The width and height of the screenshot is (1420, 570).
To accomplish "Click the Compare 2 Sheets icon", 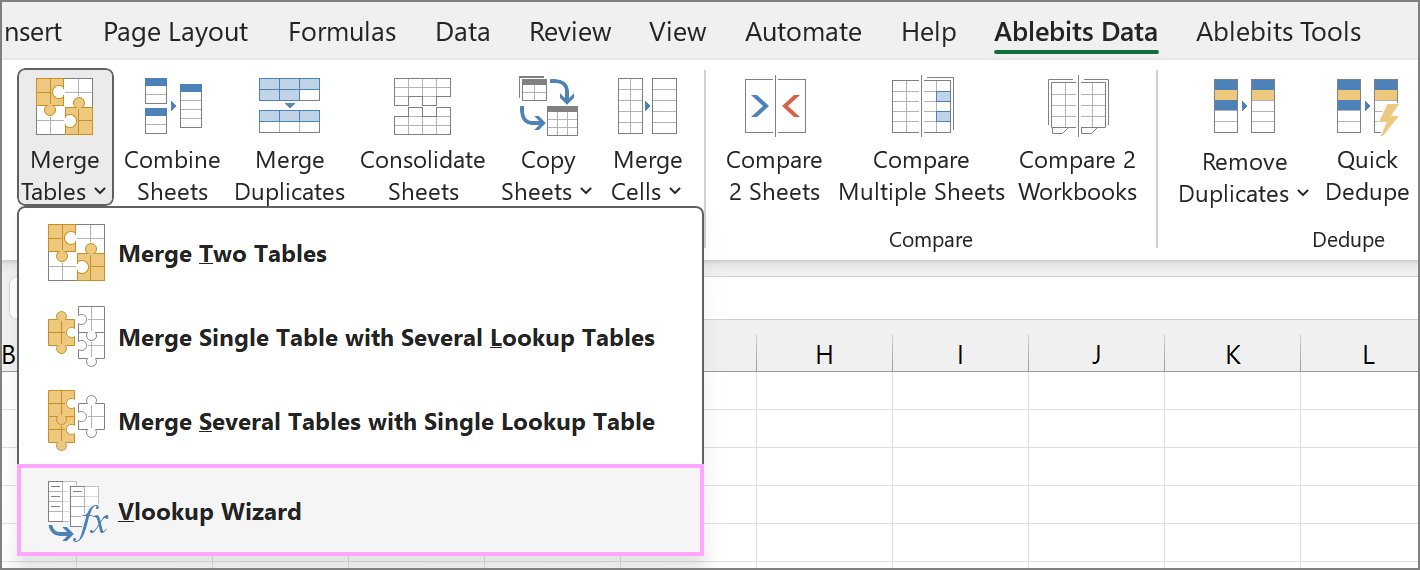I will coord(775,104).
